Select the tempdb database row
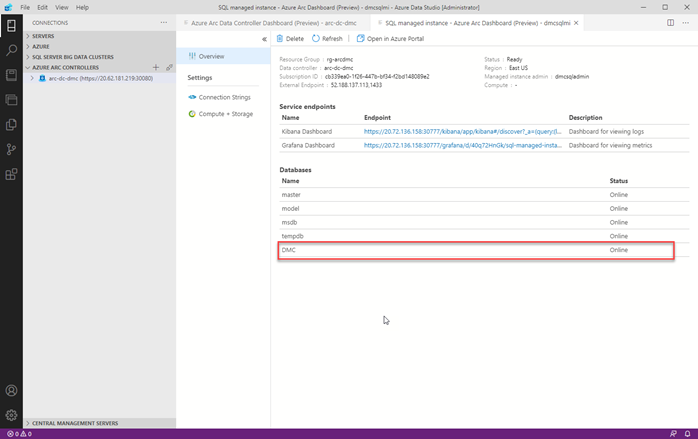698x439 pixels. (484, 236)
